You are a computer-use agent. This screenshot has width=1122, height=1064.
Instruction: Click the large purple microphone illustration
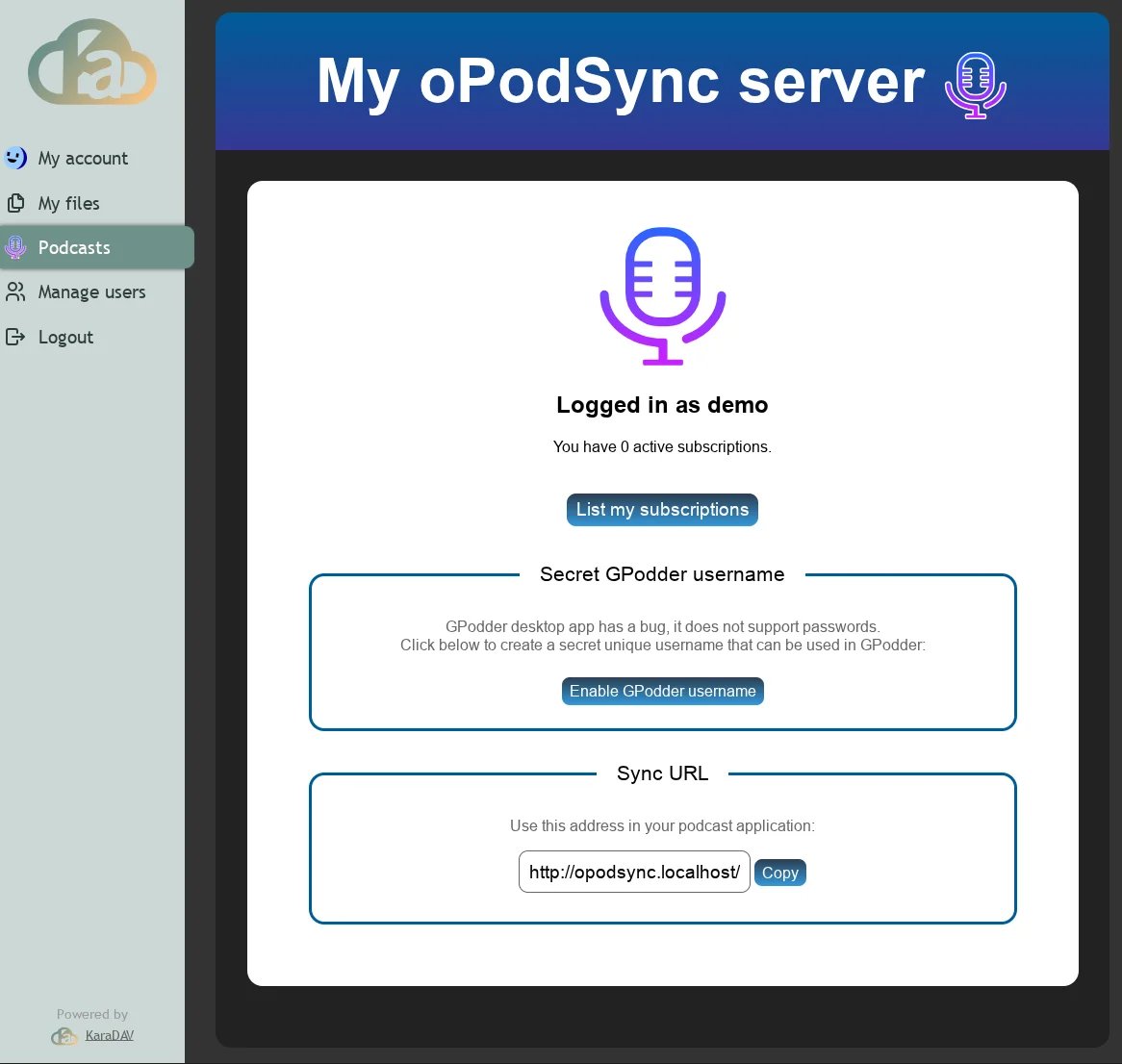[662, 294]
